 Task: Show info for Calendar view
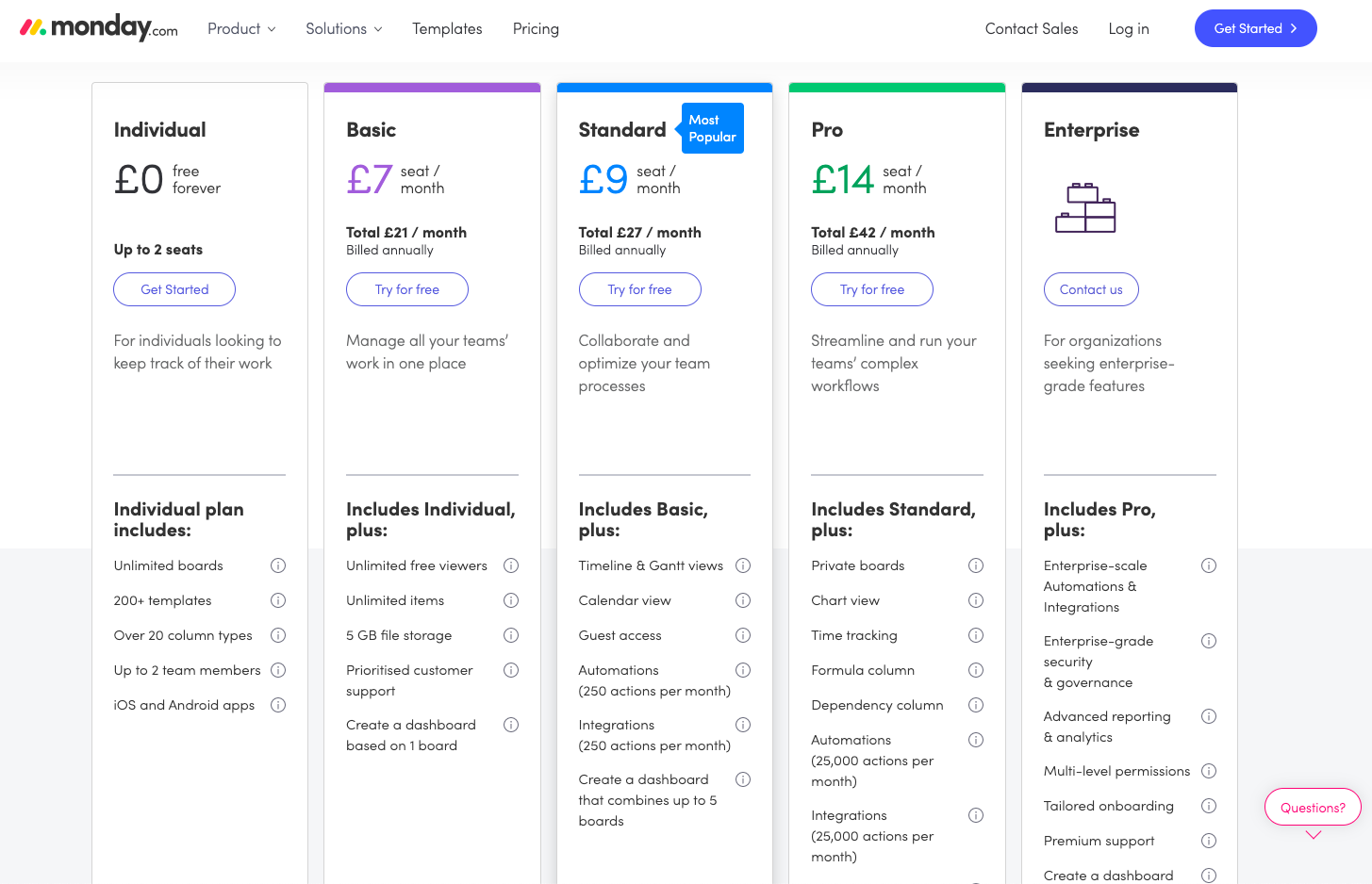(743, 600)
